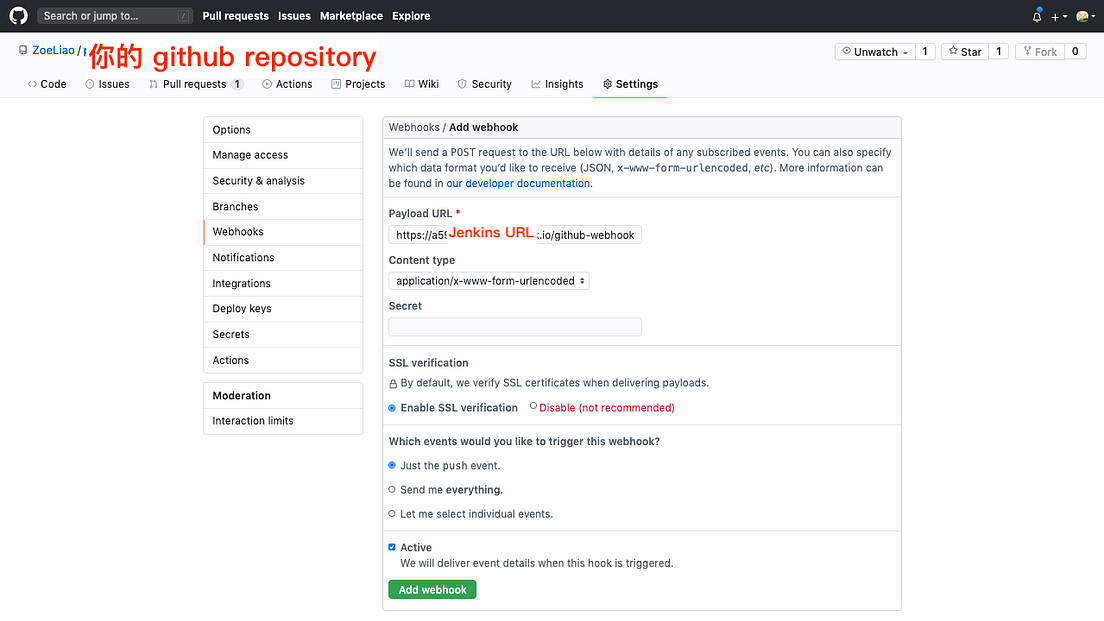Screen dimensions: 1104x621
Task: Uncheck the Active checkbox
Action: [392, 547]
